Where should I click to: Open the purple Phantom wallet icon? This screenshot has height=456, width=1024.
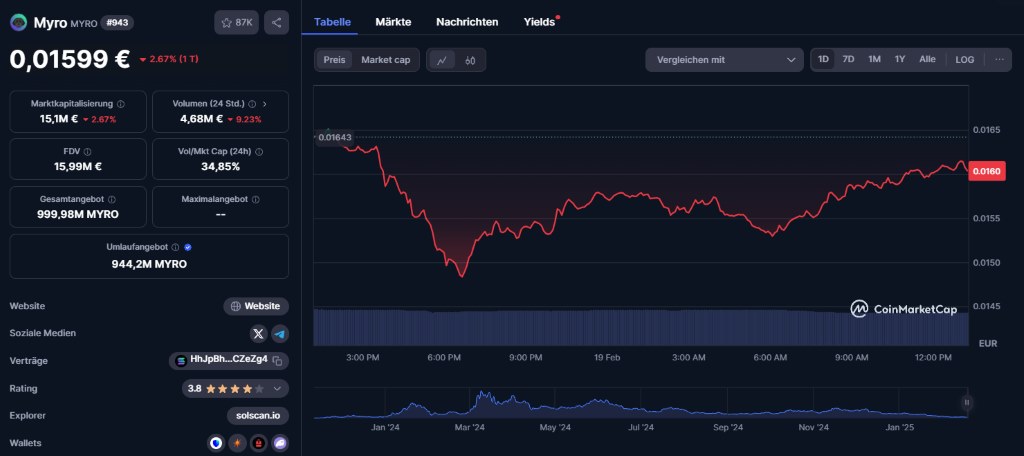280,444
